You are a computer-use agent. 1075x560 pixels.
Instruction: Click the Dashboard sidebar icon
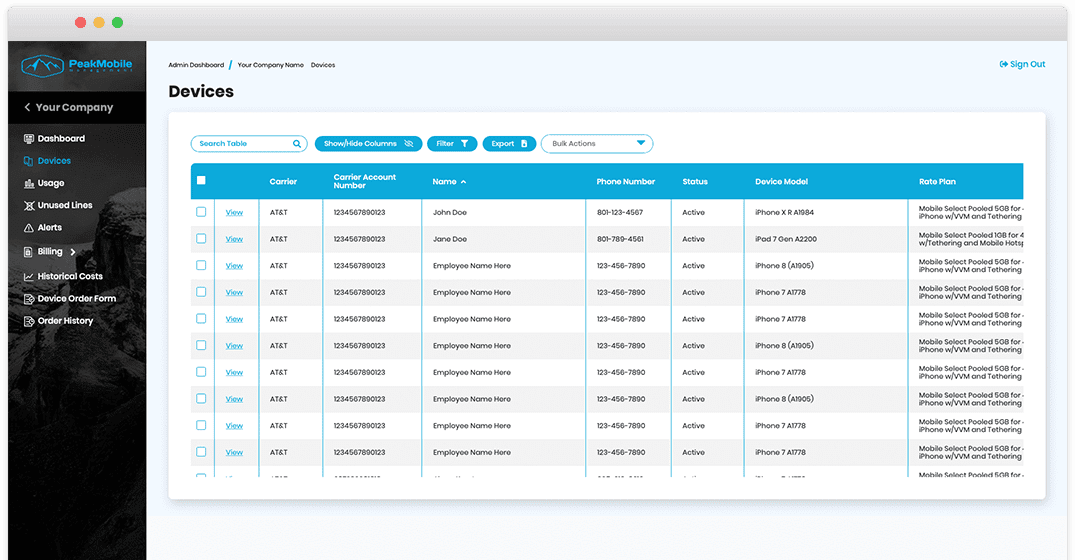coord(29,138)
